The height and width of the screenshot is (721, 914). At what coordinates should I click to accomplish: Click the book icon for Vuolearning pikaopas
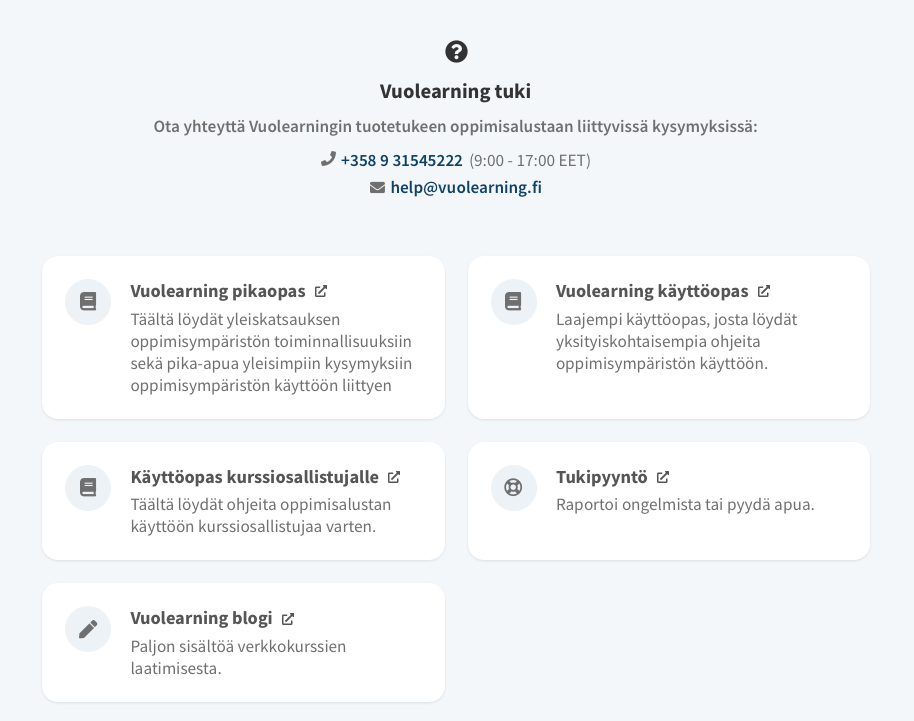point(88,301)
